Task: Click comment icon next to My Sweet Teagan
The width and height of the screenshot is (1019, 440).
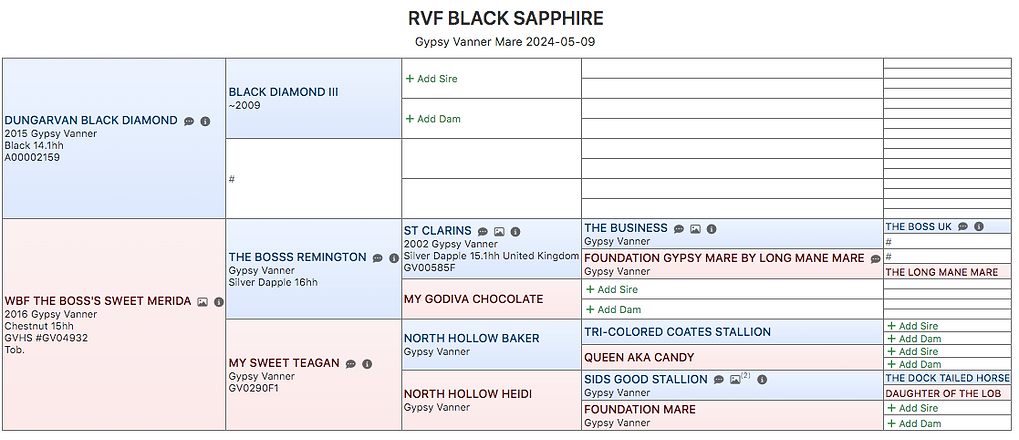Action: pyautogui.click(x=351, y=364)
